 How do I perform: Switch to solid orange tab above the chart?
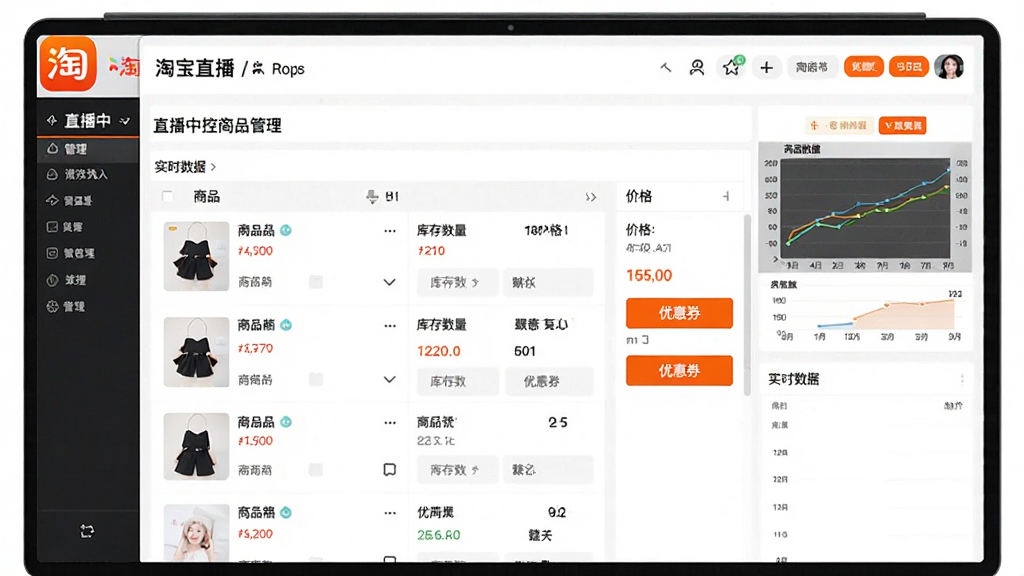click(903, 125)
